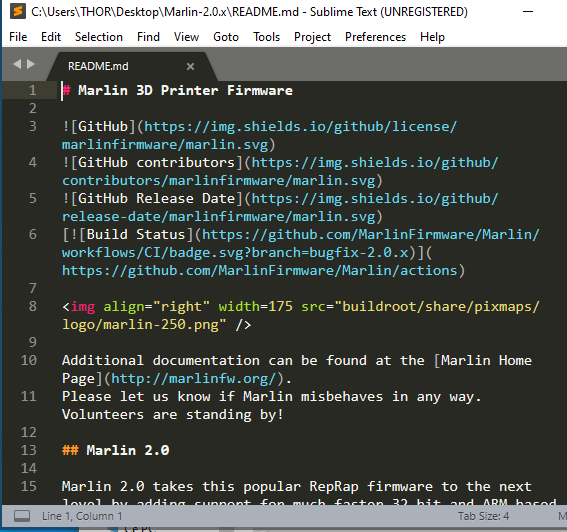
Task: Click 'workflows/CI/badge.svg?branch=bugfix-2.0.x' URL segment
Action: tap(235, 252)
